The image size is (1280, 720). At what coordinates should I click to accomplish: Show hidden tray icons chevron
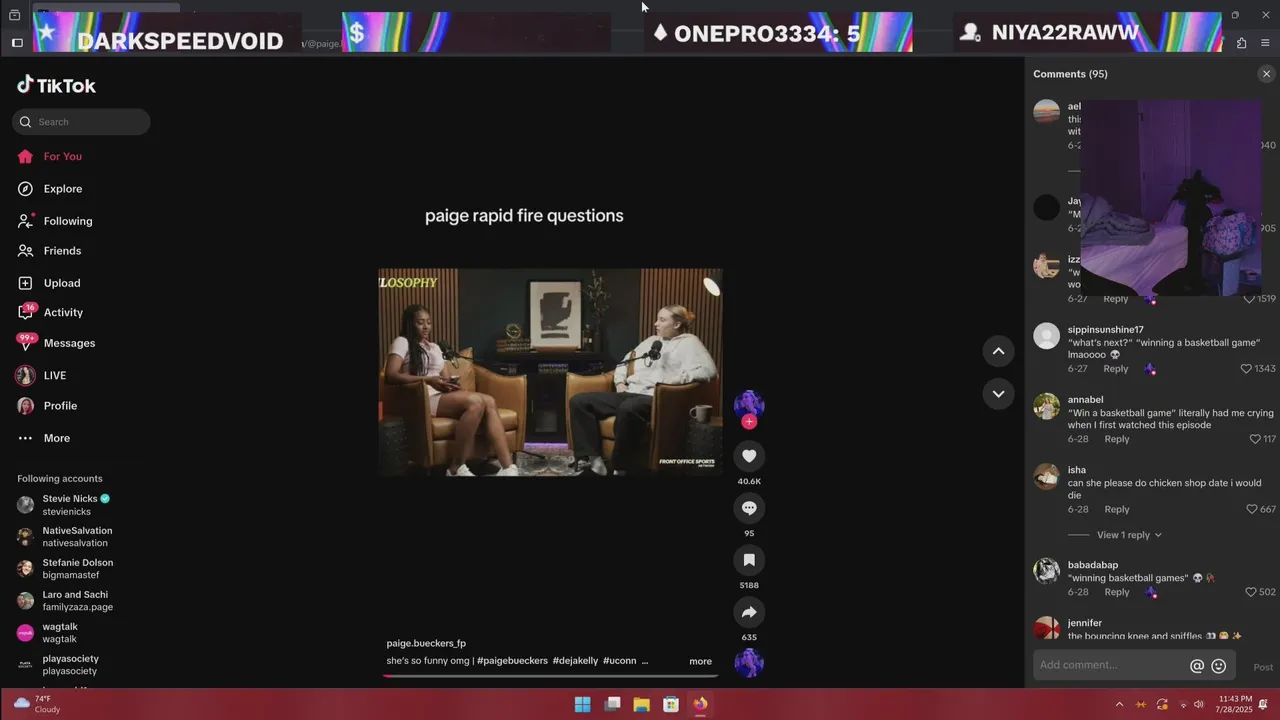(1119, 704)
